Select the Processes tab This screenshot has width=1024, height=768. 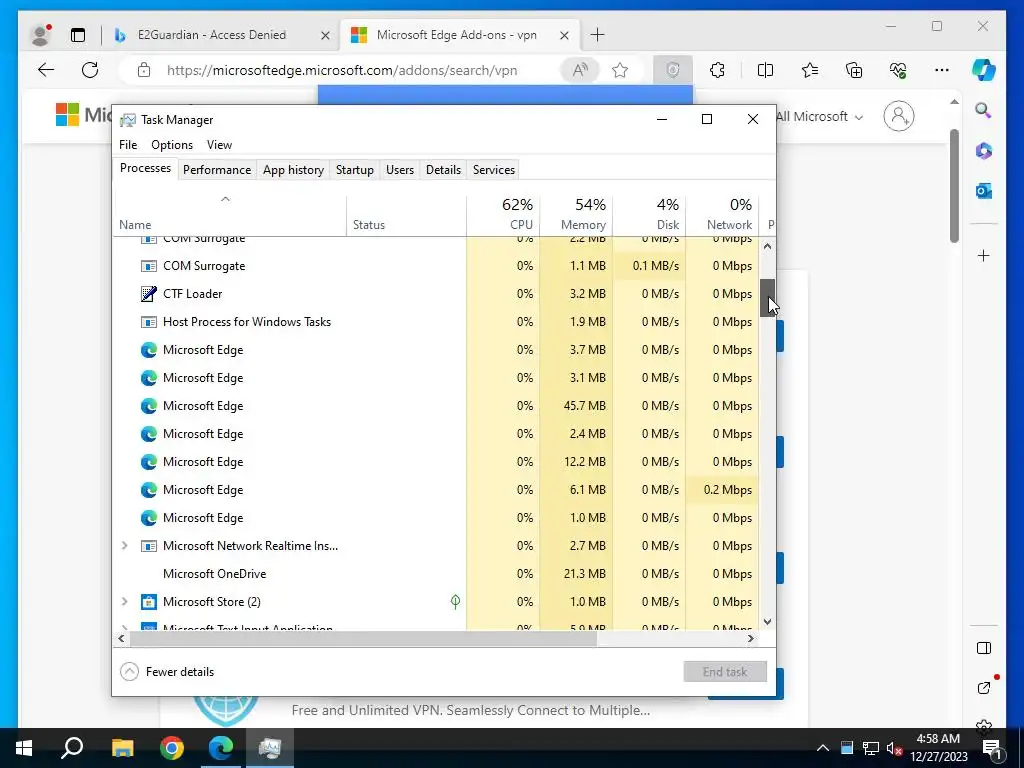click(x=146, y=168)
